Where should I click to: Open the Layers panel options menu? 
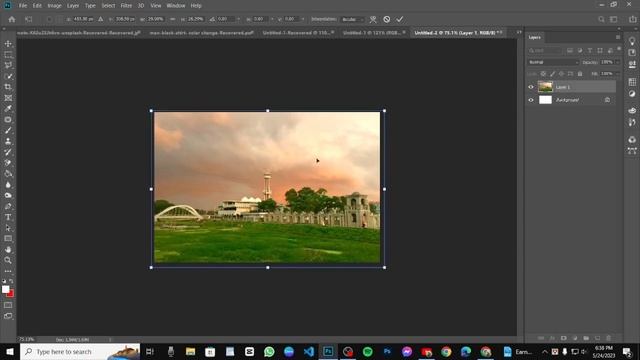(x=618, y=37)
